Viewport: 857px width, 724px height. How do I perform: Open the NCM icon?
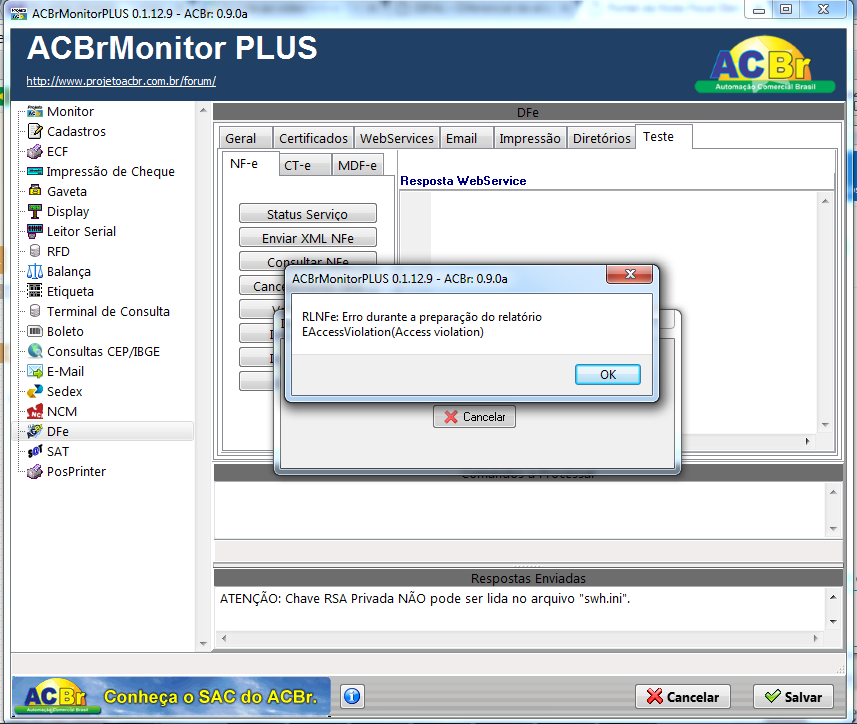35,411
